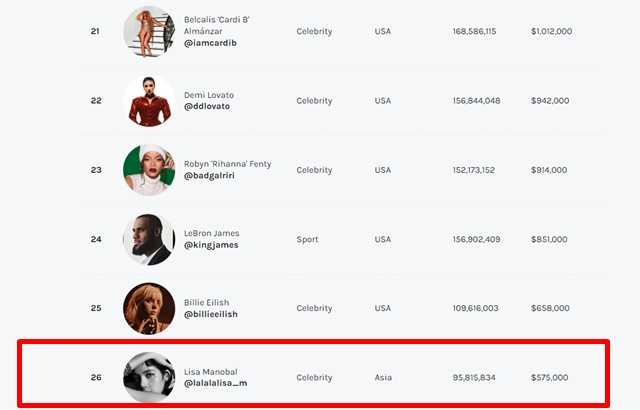
Task: Open Demi Lovato's profile picture
Action: pos(149,101)
